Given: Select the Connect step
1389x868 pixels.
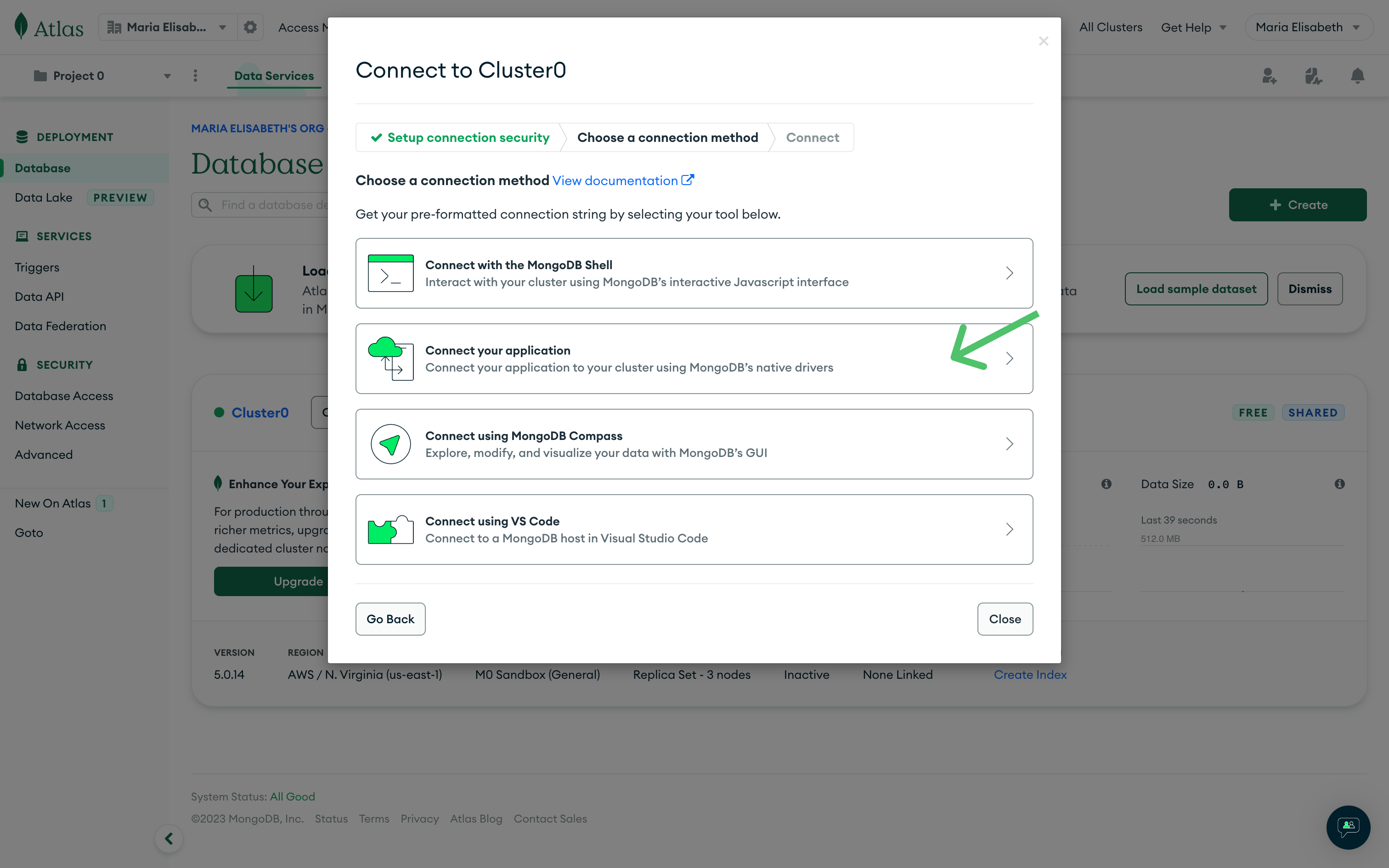Looking at the screenshot, I should coord(812,137).
